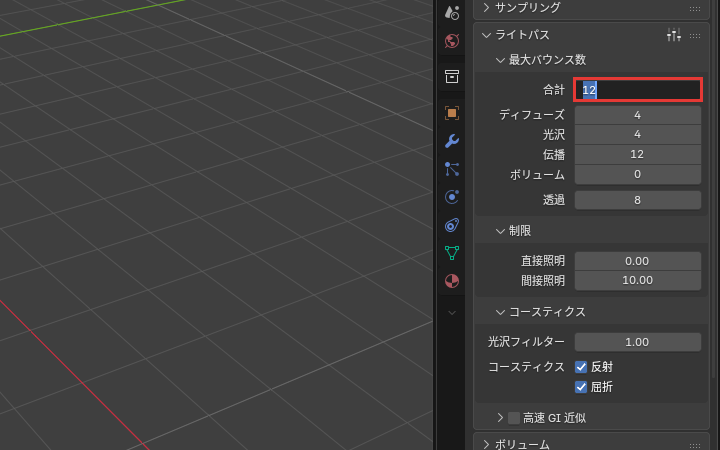Show more property tabs via down chevron
Viewport: 720px width, 450px height.
[452, 313]
